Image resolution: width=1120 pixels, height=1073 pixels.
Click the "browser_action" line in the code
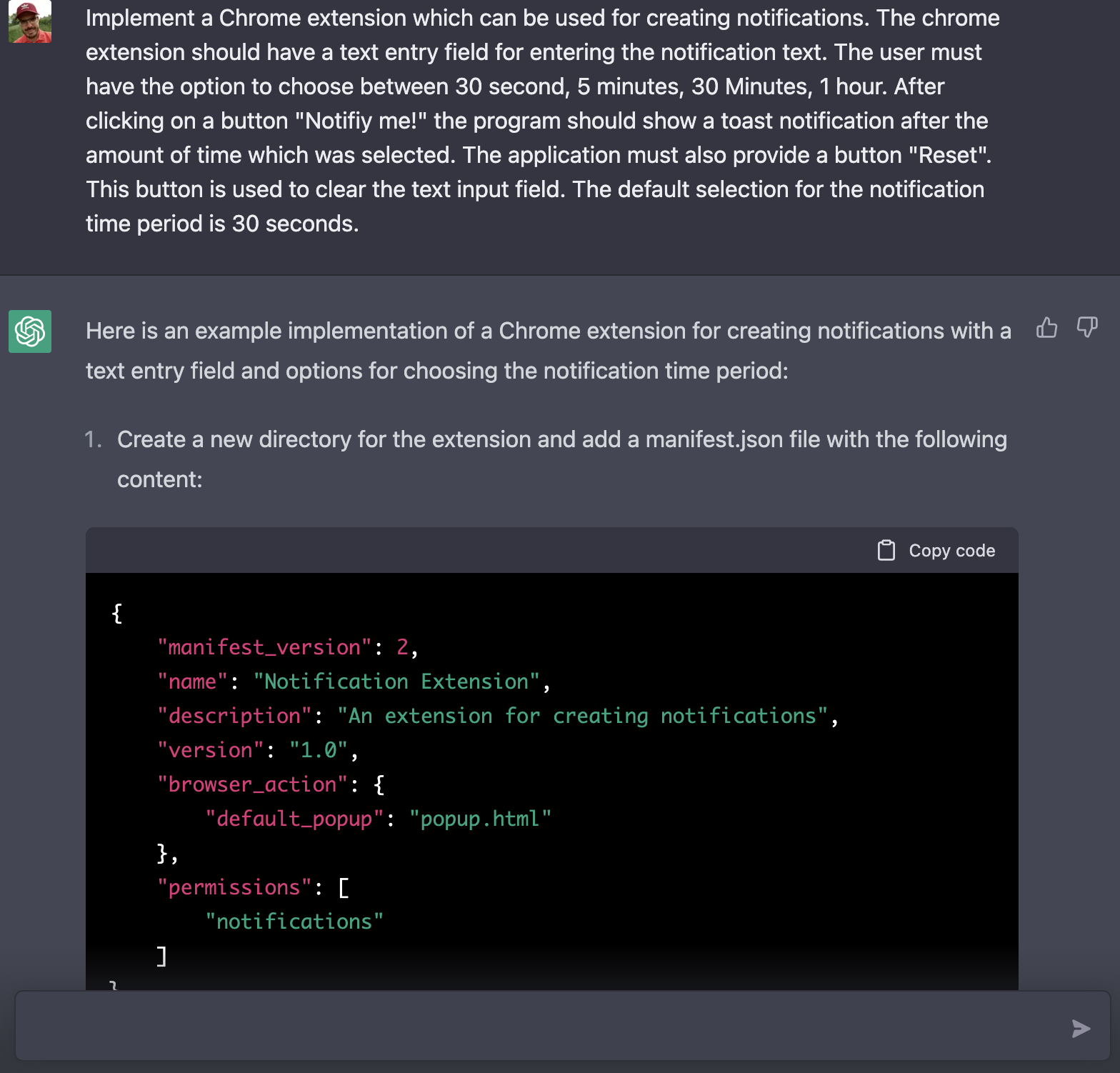[271, 784]
